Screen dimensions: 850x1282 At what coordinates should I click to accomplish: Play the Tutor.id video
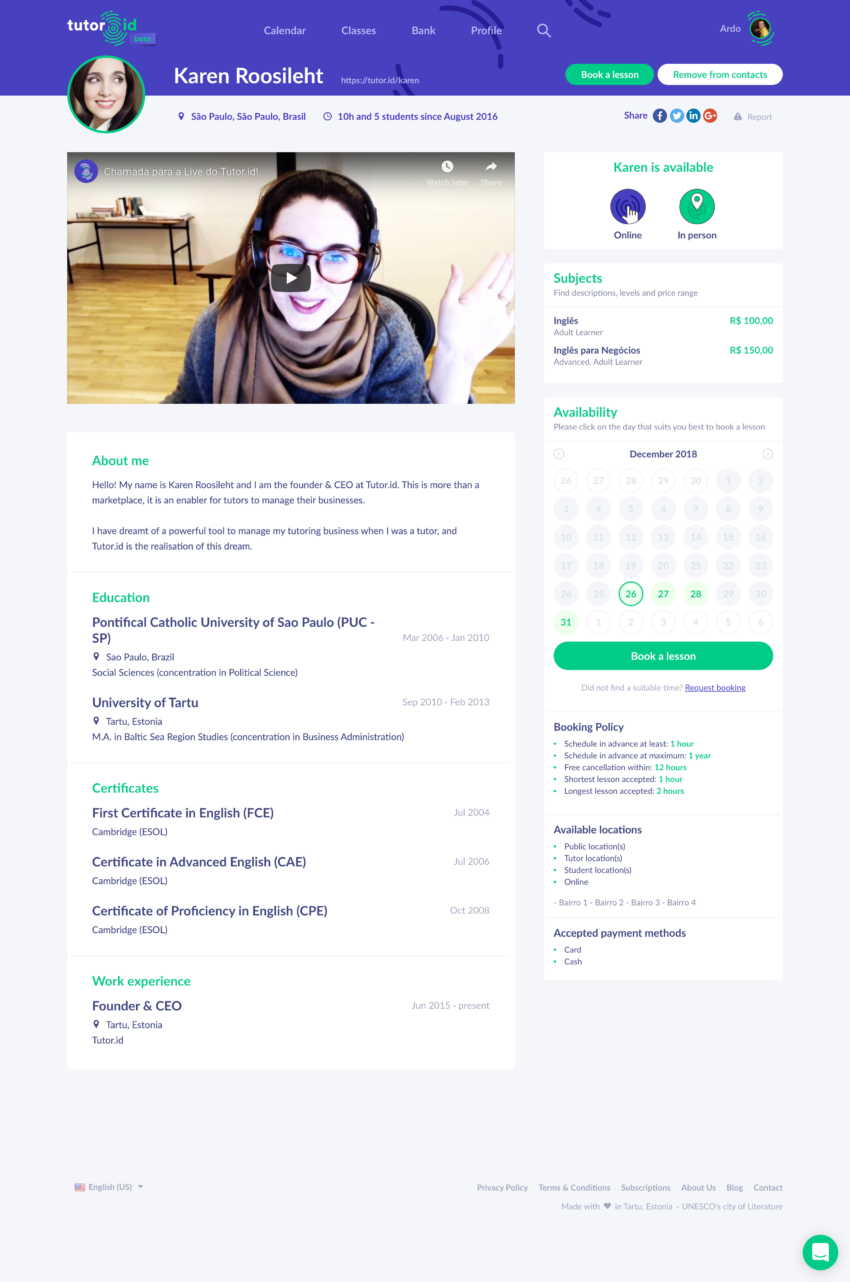290,279
